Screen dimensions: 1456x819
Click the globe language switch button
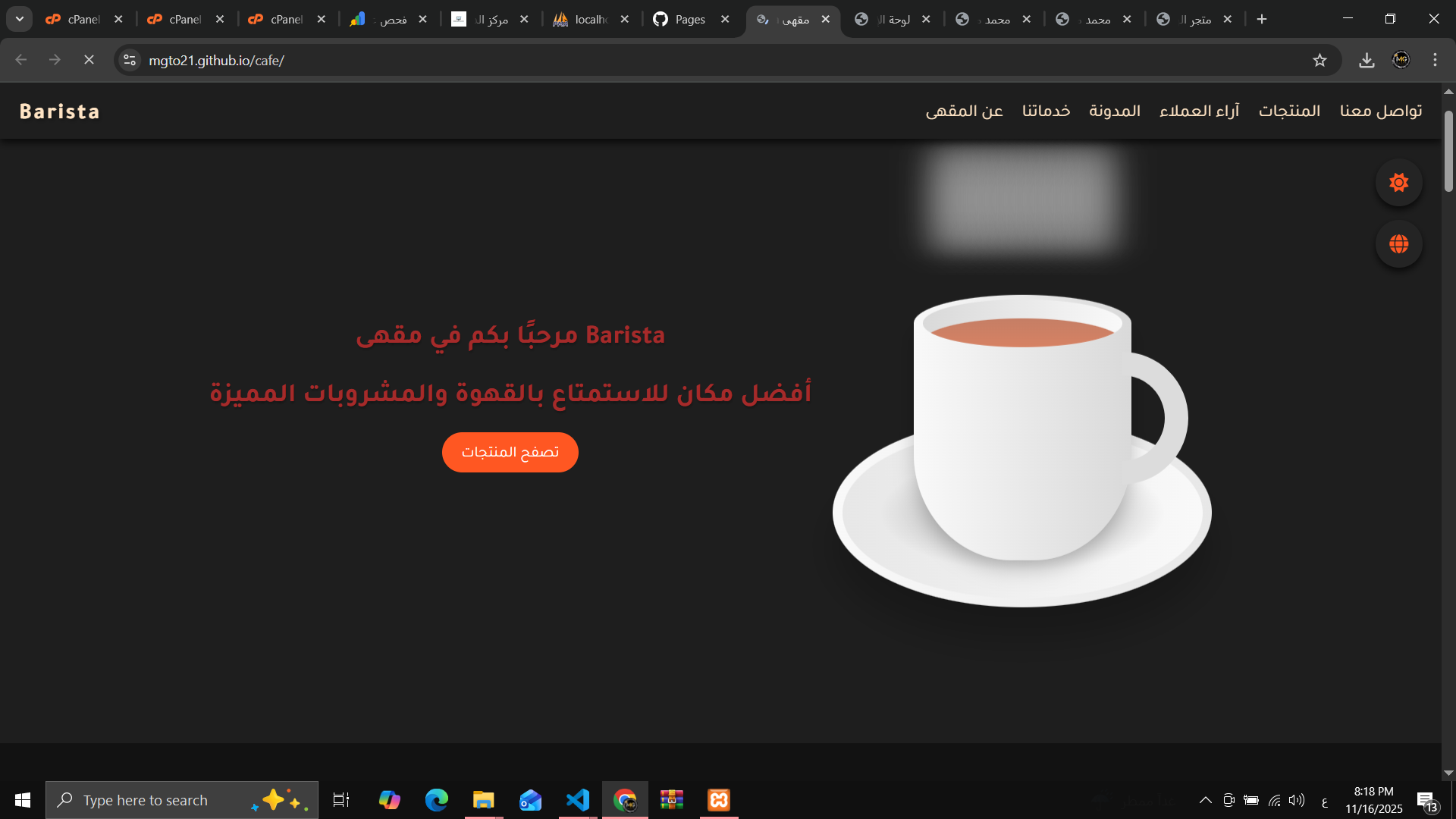coord(1398,244)
